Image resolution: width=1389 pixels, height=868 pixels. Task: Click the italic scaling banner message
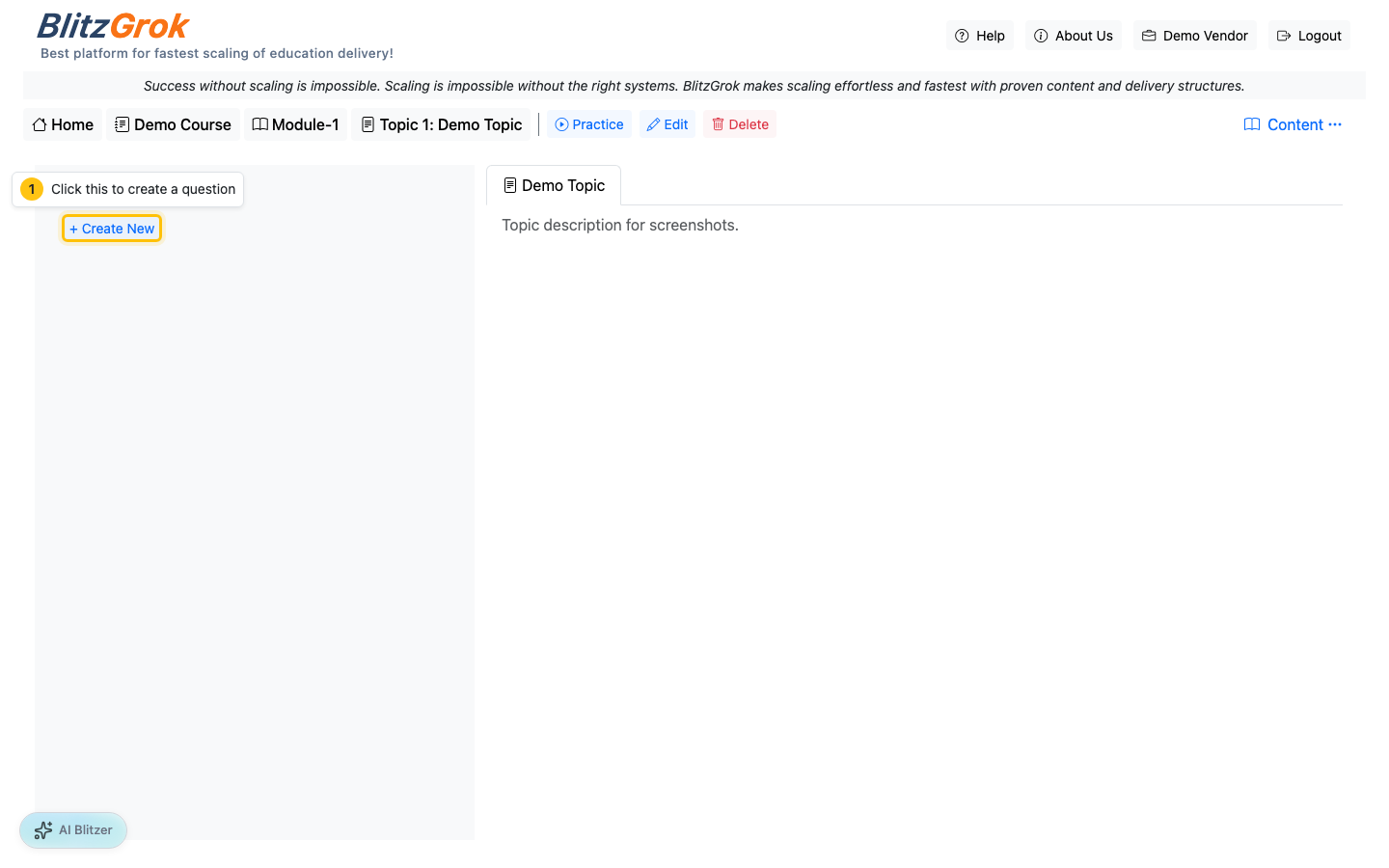[x=694, y=86]
